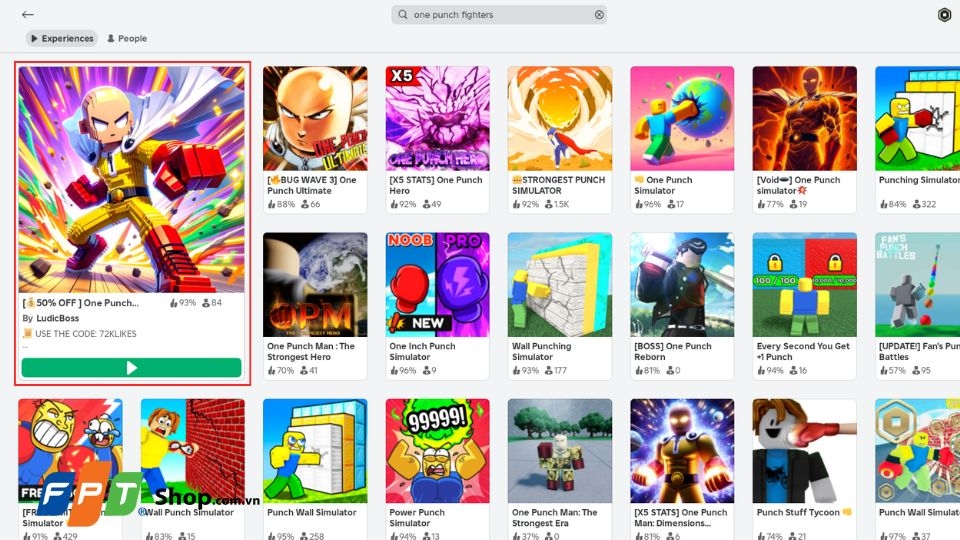Click the 'STRONGEST PUNCH SIMULATOR' title text
This screenshot has height=540, width=960.
click(558, 185)
